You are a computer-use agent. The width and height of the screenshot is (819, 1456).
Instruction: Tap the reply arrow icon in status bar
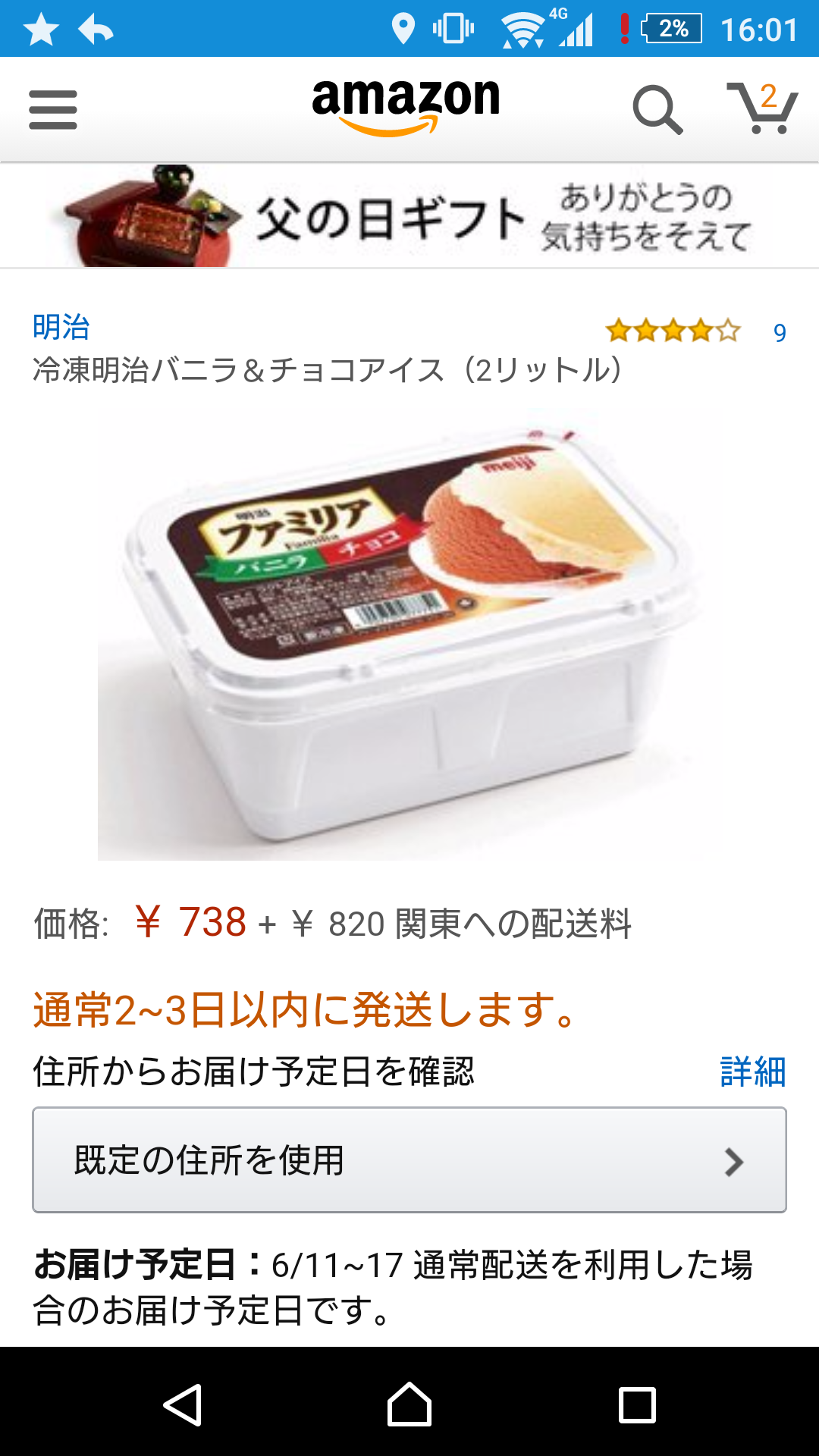[96, 30]
